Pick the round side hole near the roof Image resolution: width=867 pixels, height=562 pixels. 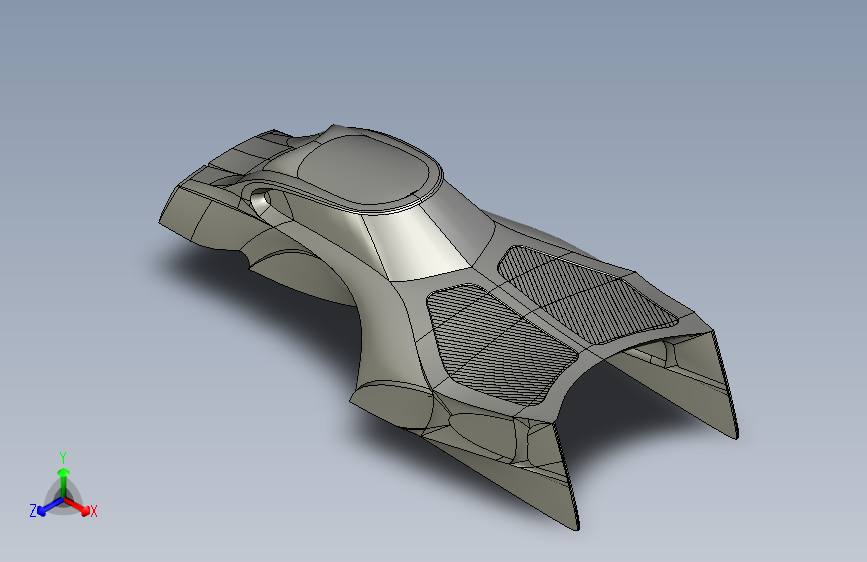(261, 200)
